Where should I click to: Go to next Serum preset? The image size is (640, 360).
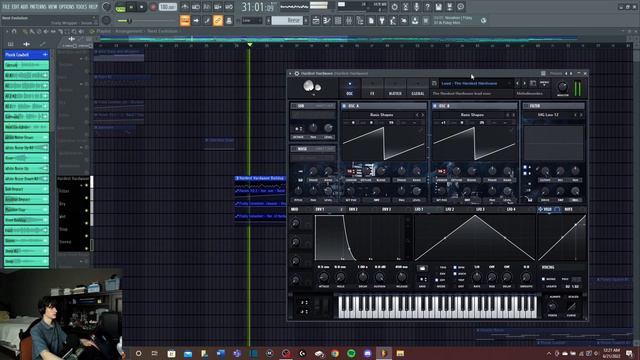click(x=524, y=84)
